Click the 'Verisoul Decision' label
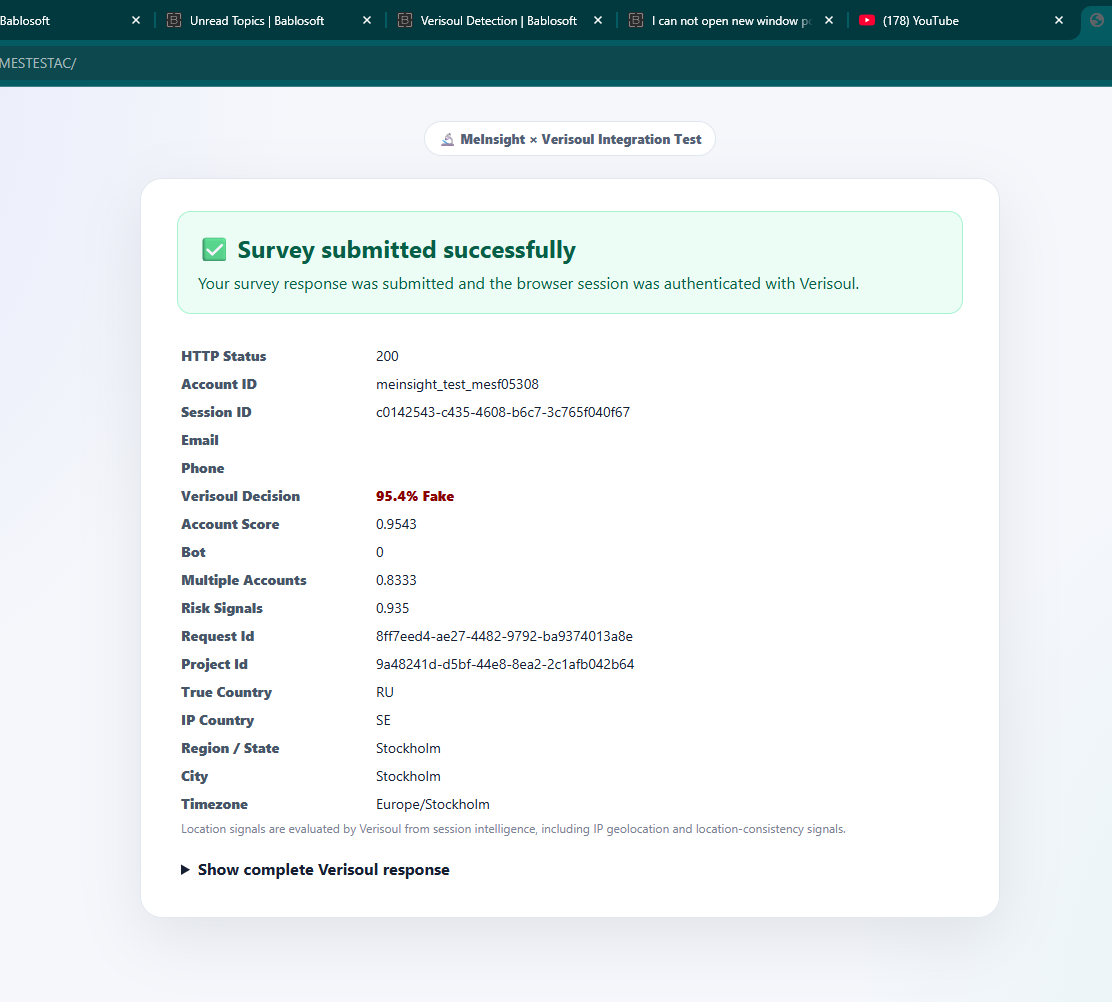This screenshot has width=1112, height=1002. (x=240, y=496)
